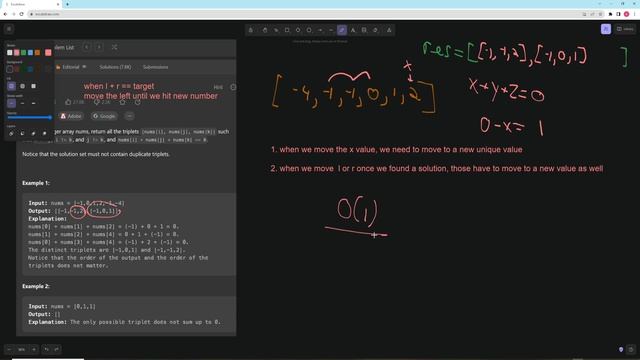This screenshot has height=360, width=640.
Task: Select the Line tool
Action: tap(331, 30)
